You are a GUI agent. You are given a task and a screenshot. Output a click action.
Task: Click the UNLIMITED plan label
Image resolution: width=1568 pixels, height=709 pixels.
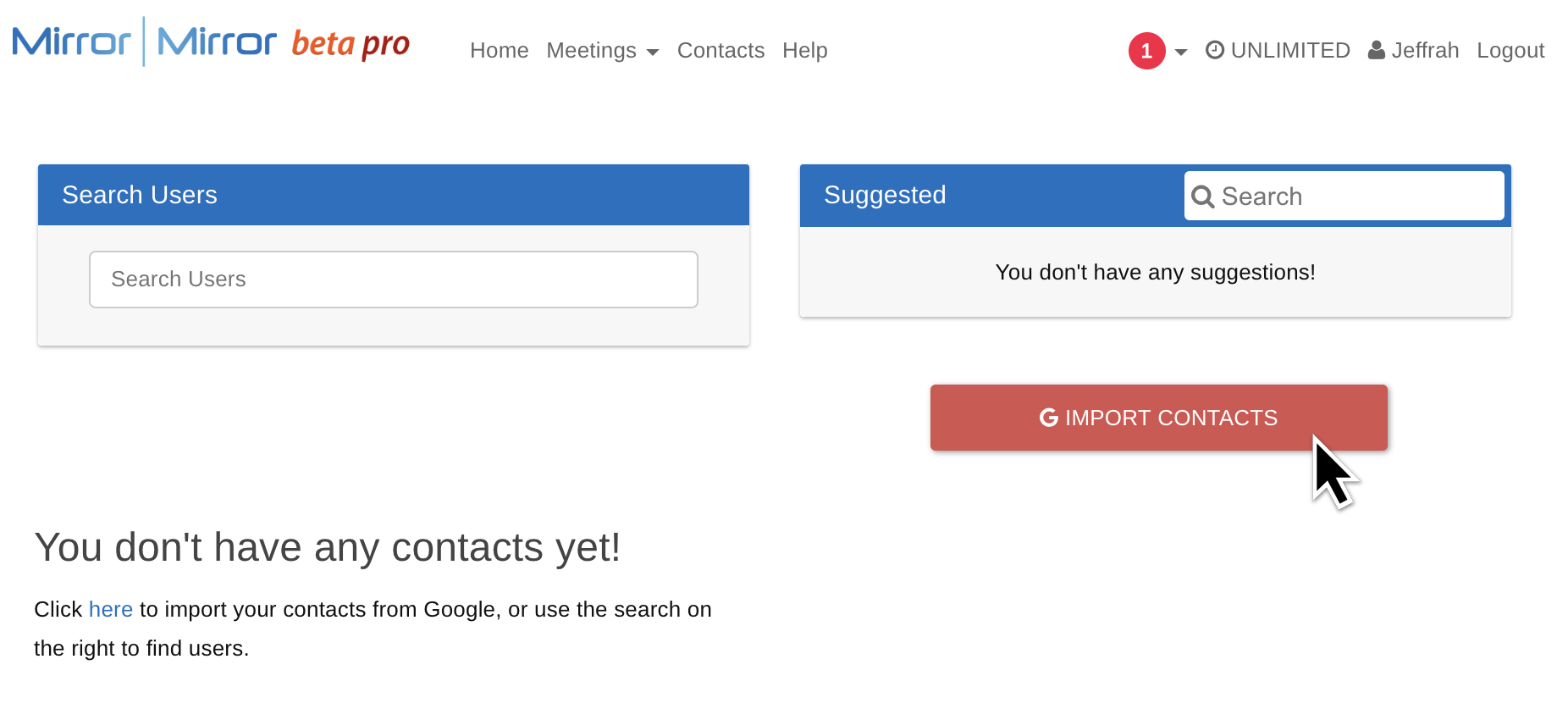[x=1290, y=51]
